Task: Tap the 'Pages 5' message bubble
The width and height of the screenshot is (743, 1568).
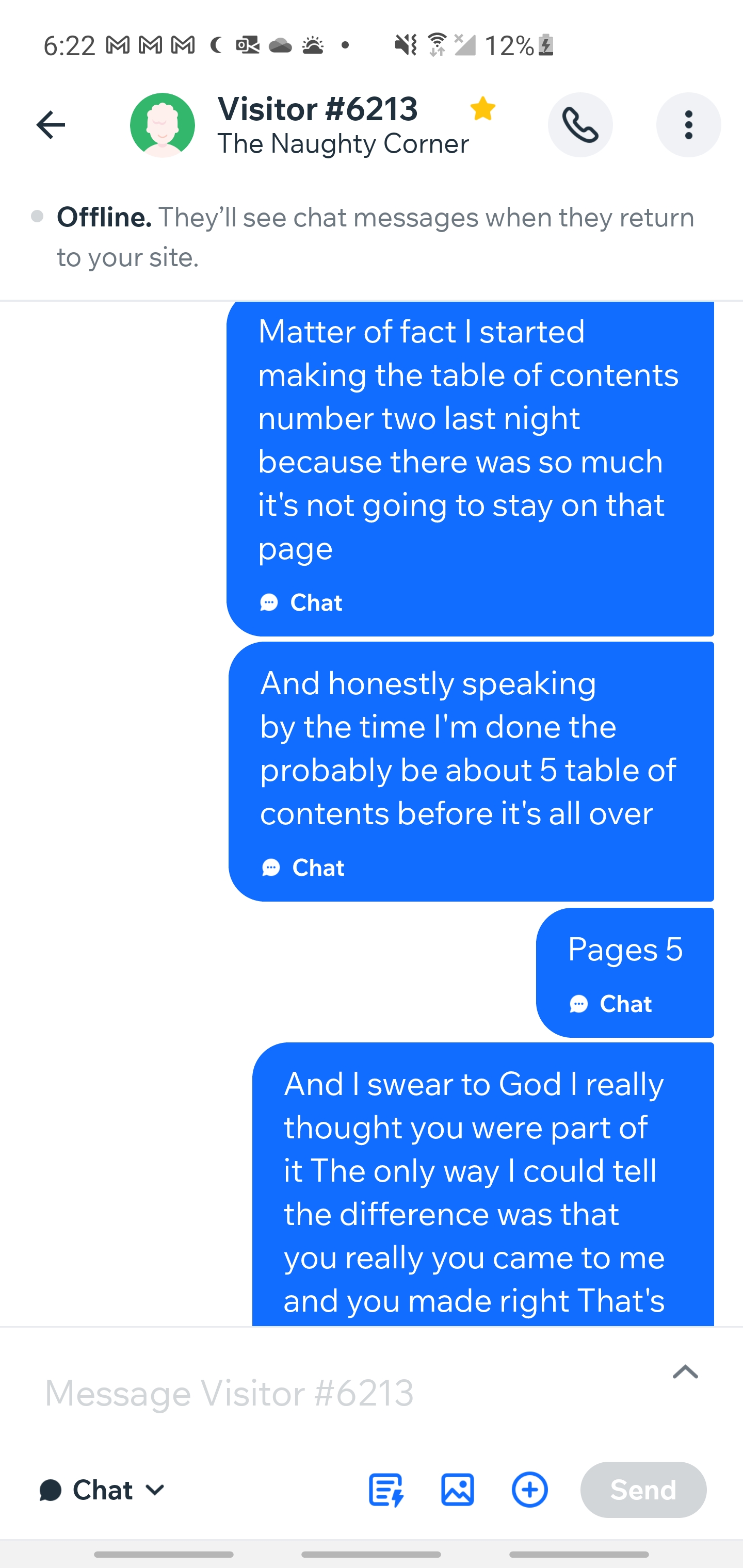Action: tap(625, 971)
